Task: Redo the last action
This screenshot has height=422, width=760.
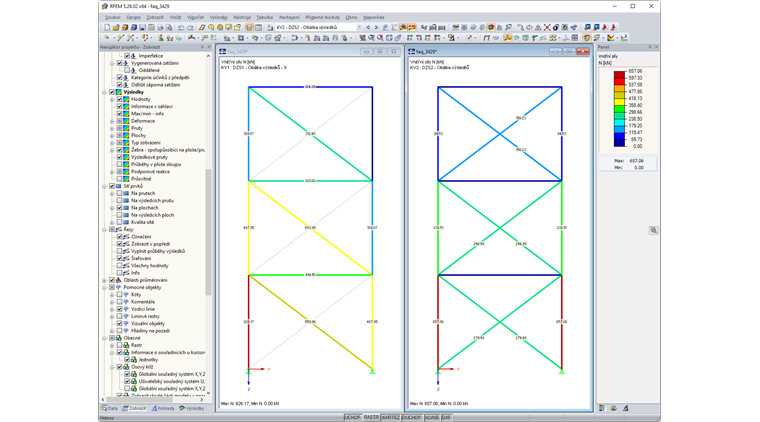Action: click(190, 28)
